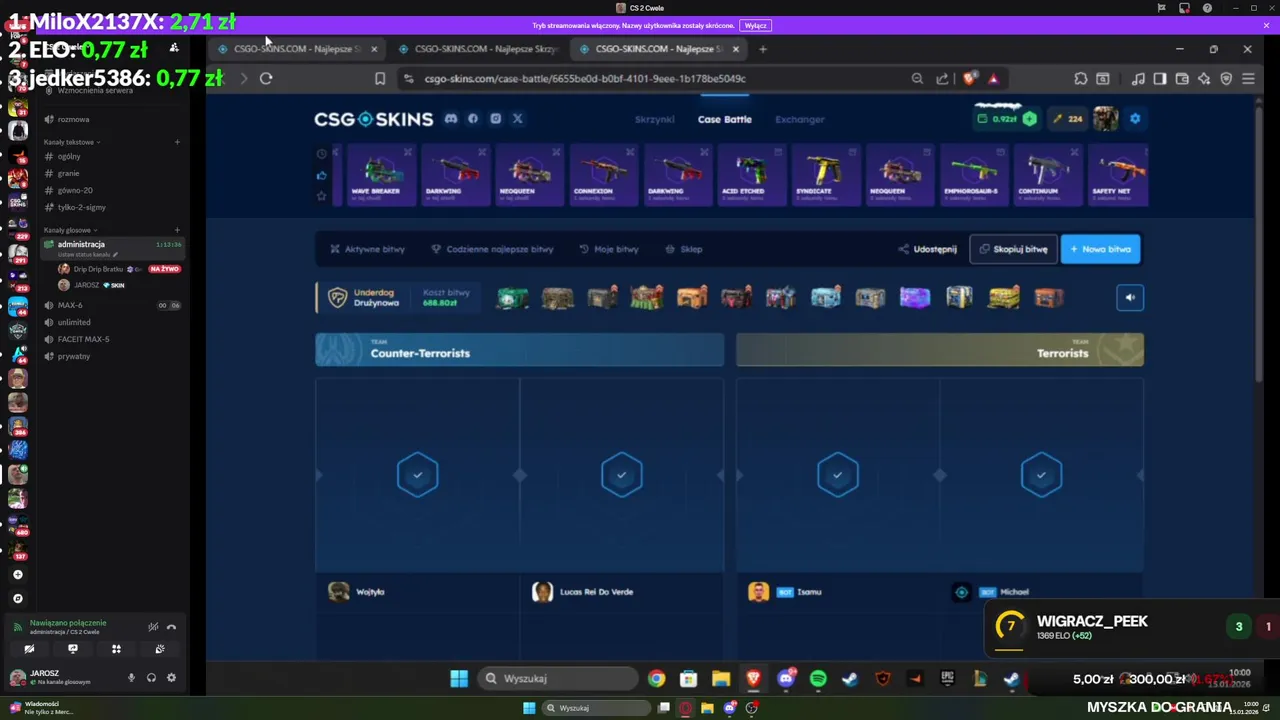The width and height of the screenshot is (1280, 720).
Task: Collapse Kanały głosowe category in Discord
Action: (x=70, y=230)
